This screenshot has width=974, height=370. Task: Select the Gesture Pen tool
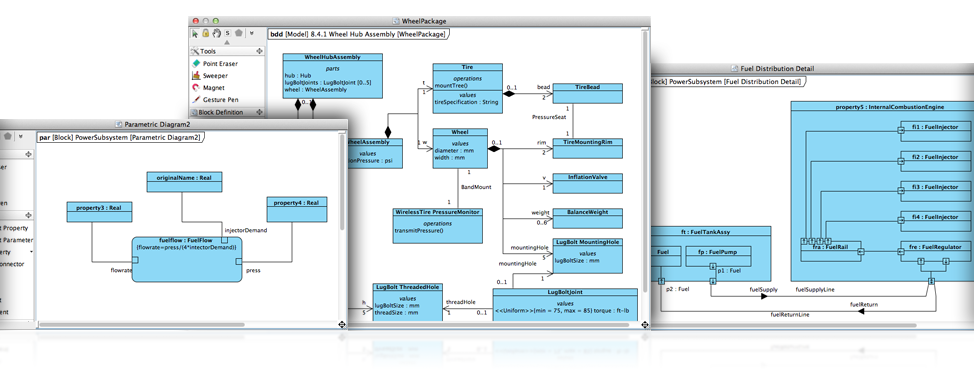point(215,99)
